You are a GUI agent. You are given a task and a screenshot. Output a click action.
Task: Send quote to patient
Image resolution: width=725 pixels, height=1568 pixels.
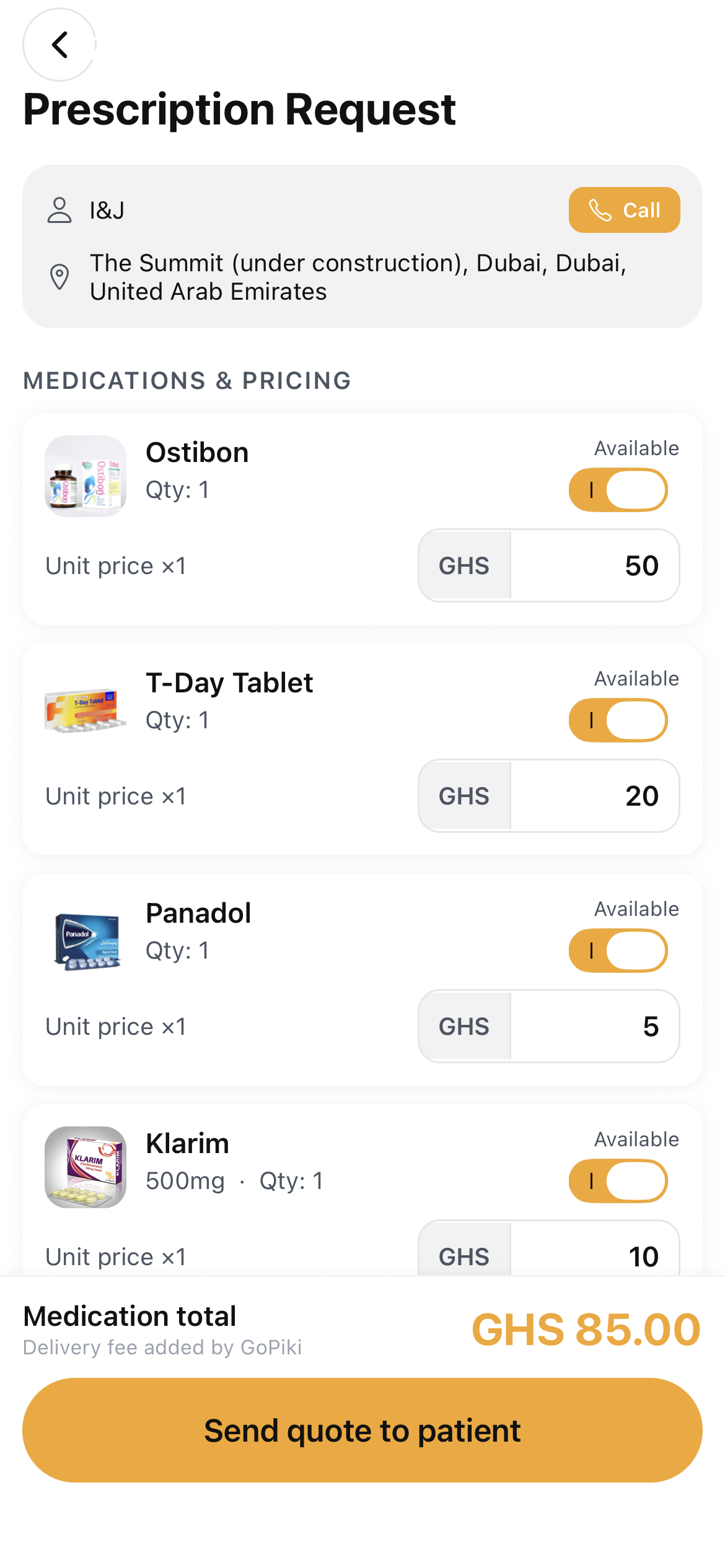[362, 1430]
